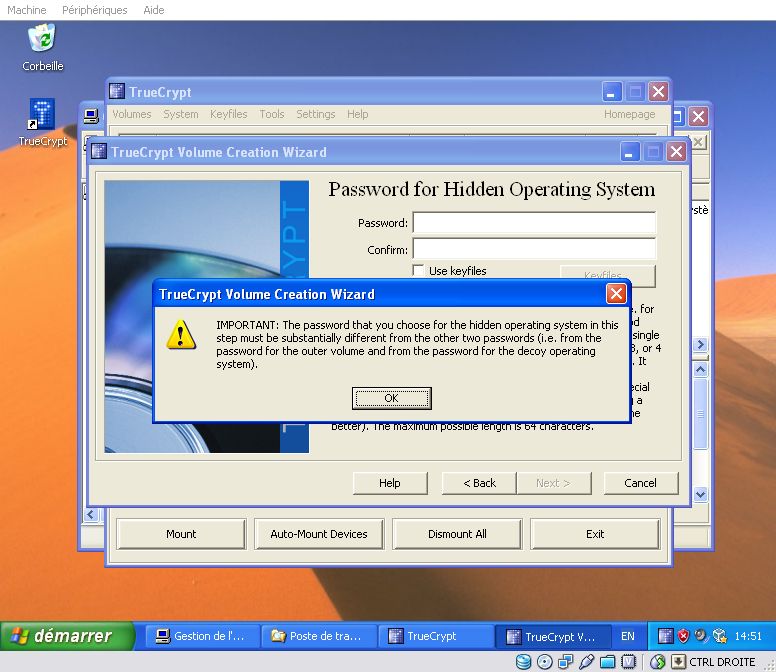Open the Périphériques menu
This screenshot has height=672, width=776.
95,10
